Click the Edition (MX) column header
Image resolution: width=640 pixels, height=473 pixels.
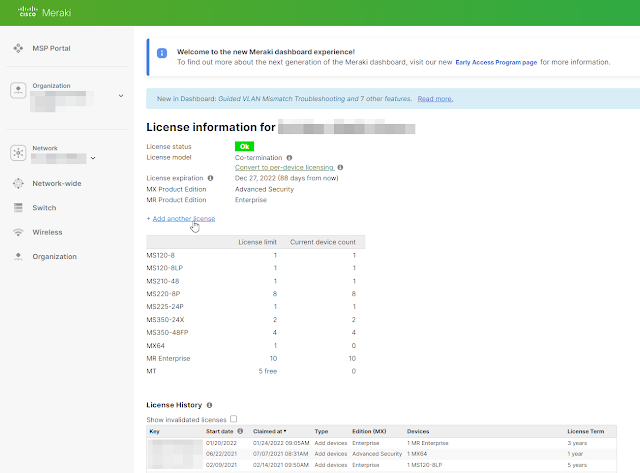pyautogui.click(x=369, y=431)
